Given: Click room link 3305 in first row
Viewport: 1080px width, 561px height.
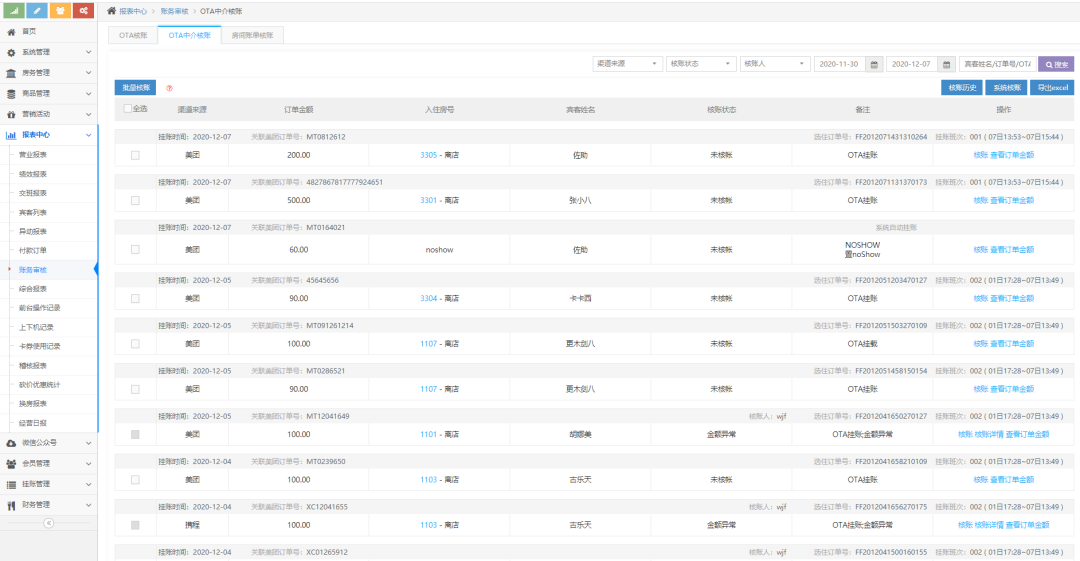Looking at the screenshot, I should coord(428,155).
